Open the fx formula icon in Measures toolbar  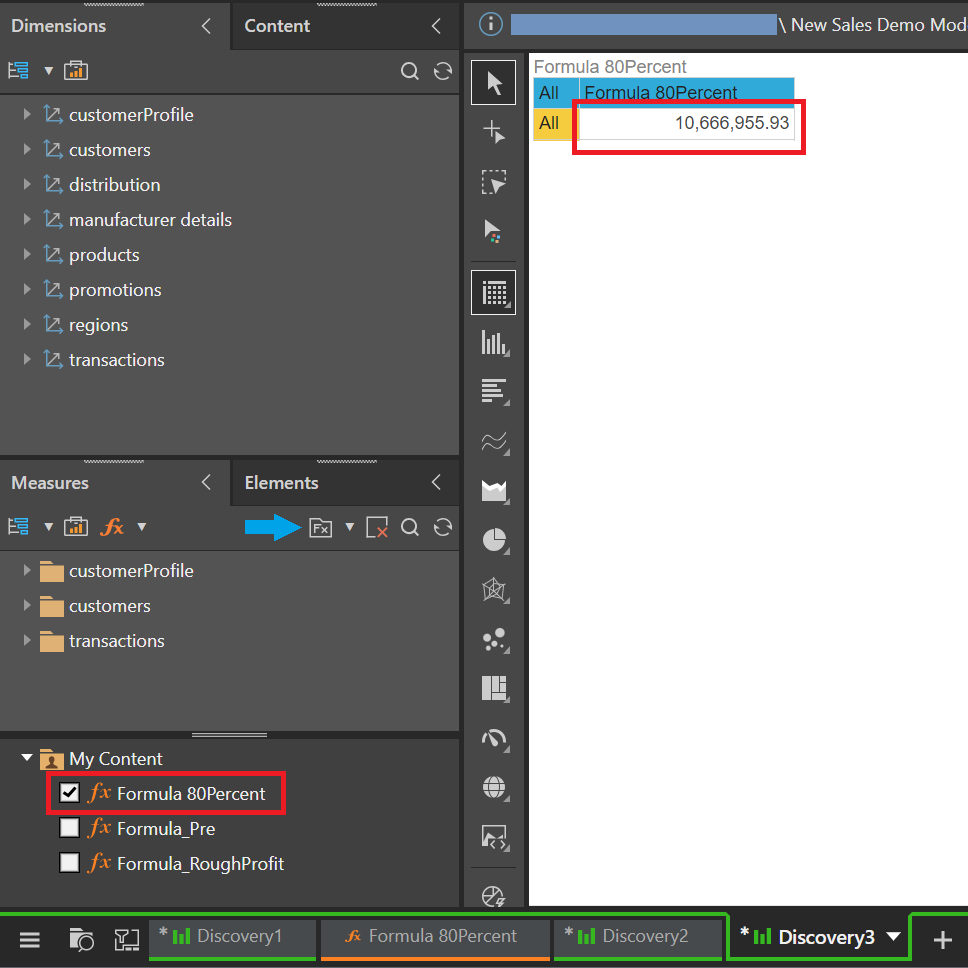pyautogui.click(x=112, y=527)
